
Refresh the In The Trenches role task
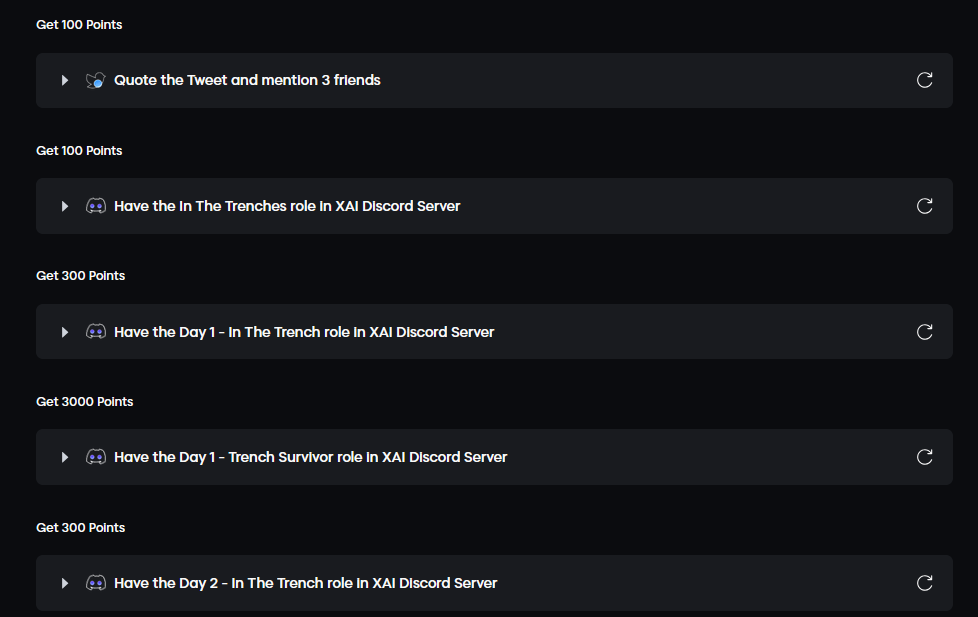click(x=925, y=206)
